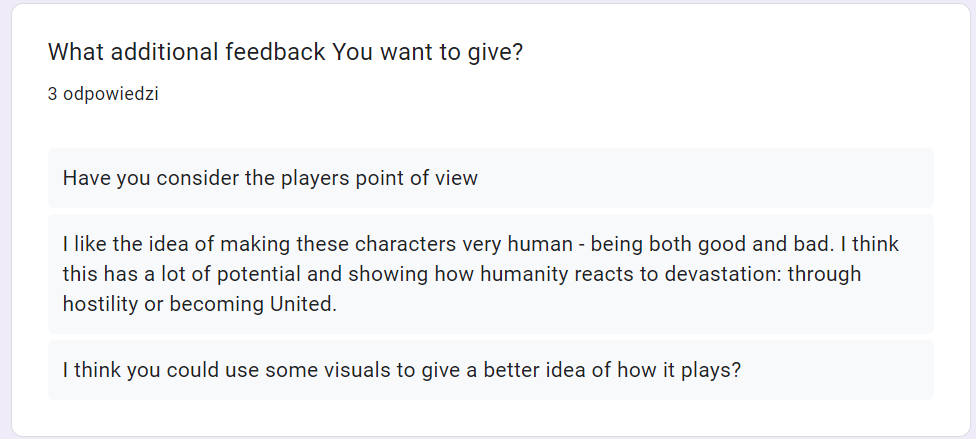Click the line starting "I like the idea"
The width and height of the screenshot is (976, 439).
pos(481,243)
